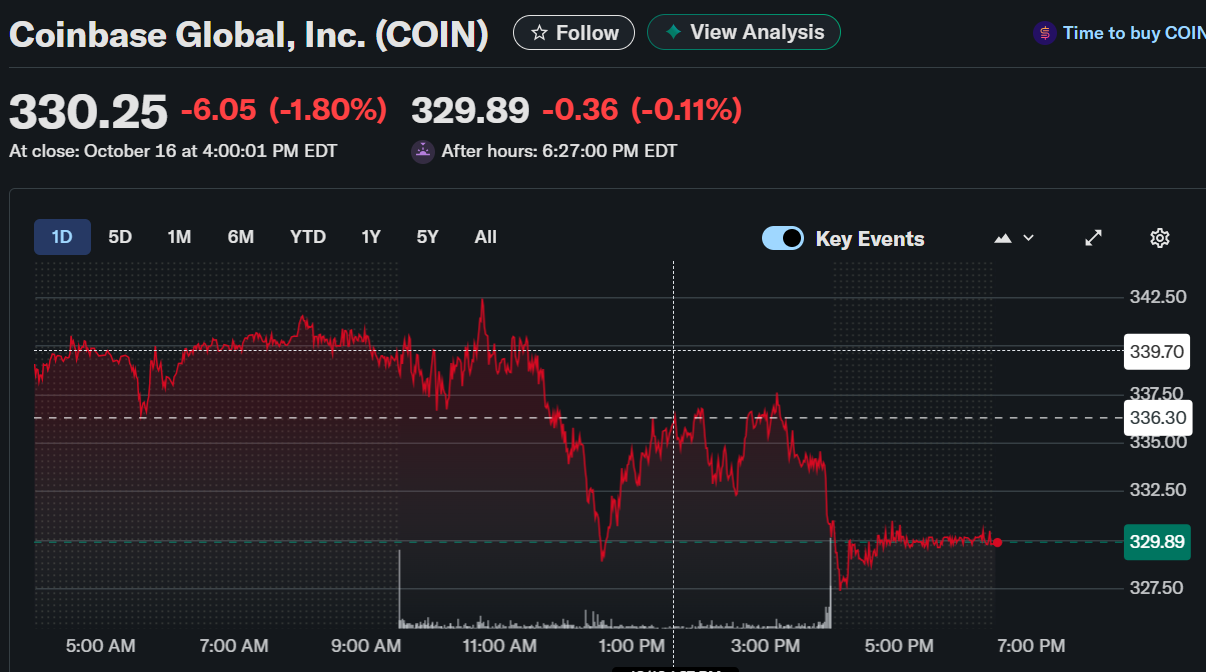The height and width of the screenshot is (672, 1206).
Task: Open the chart settings gear
Action: (x=1160, y=238)
